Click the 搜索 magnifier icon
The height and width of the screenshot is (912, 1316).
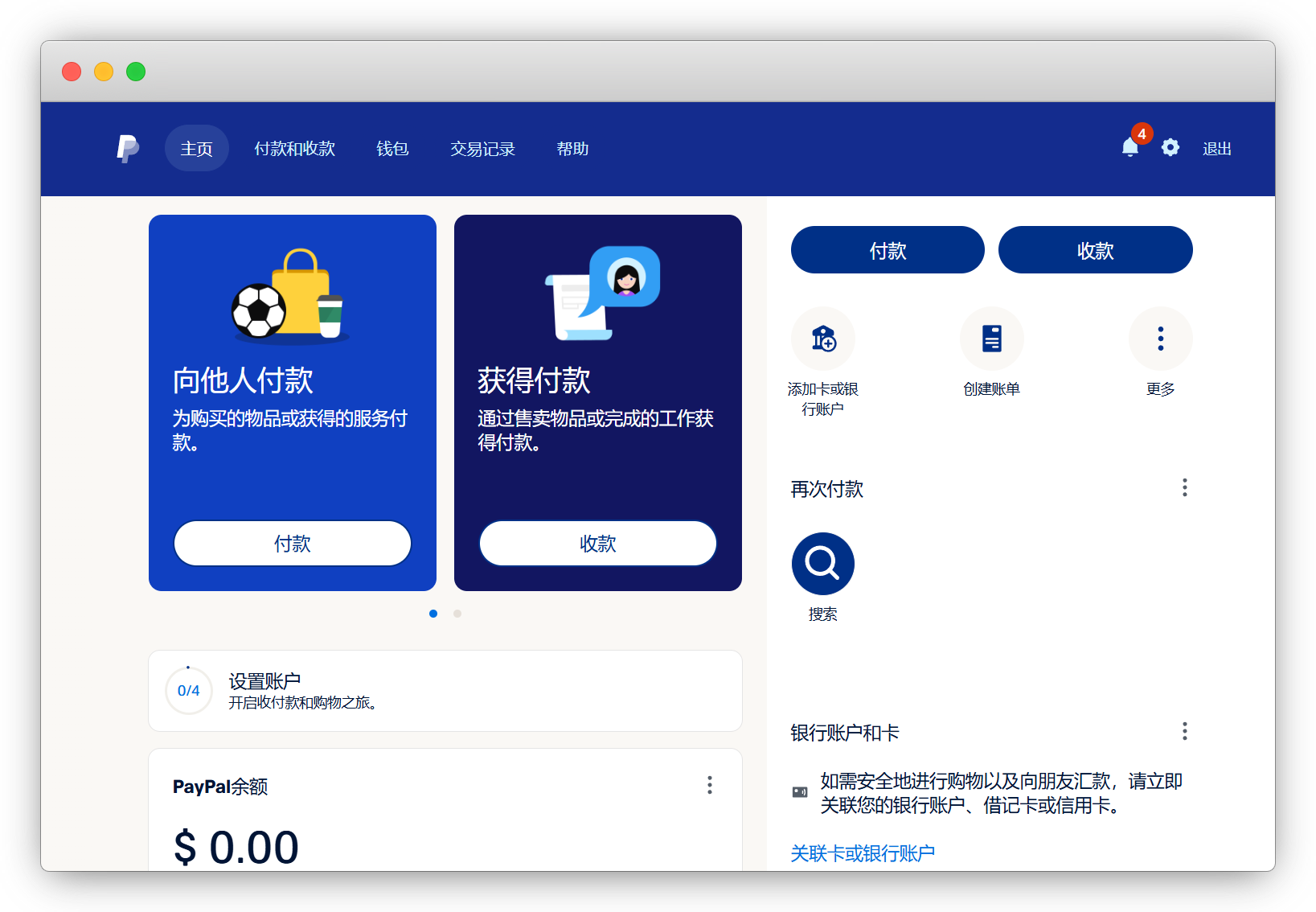pos(822,564)
